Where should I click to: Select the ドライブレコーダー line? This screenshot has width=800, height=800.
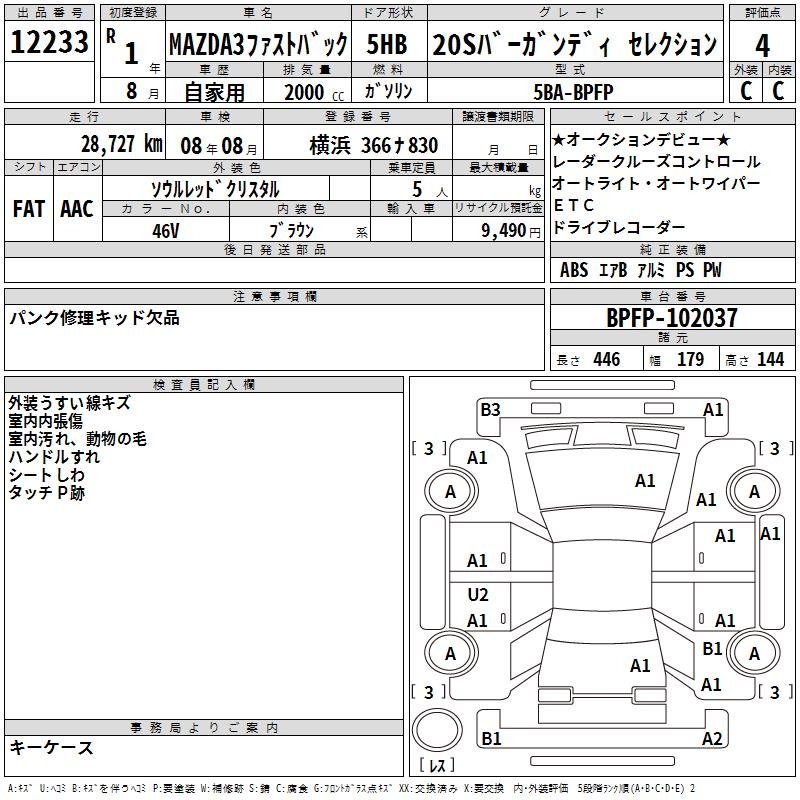[618, 227]
